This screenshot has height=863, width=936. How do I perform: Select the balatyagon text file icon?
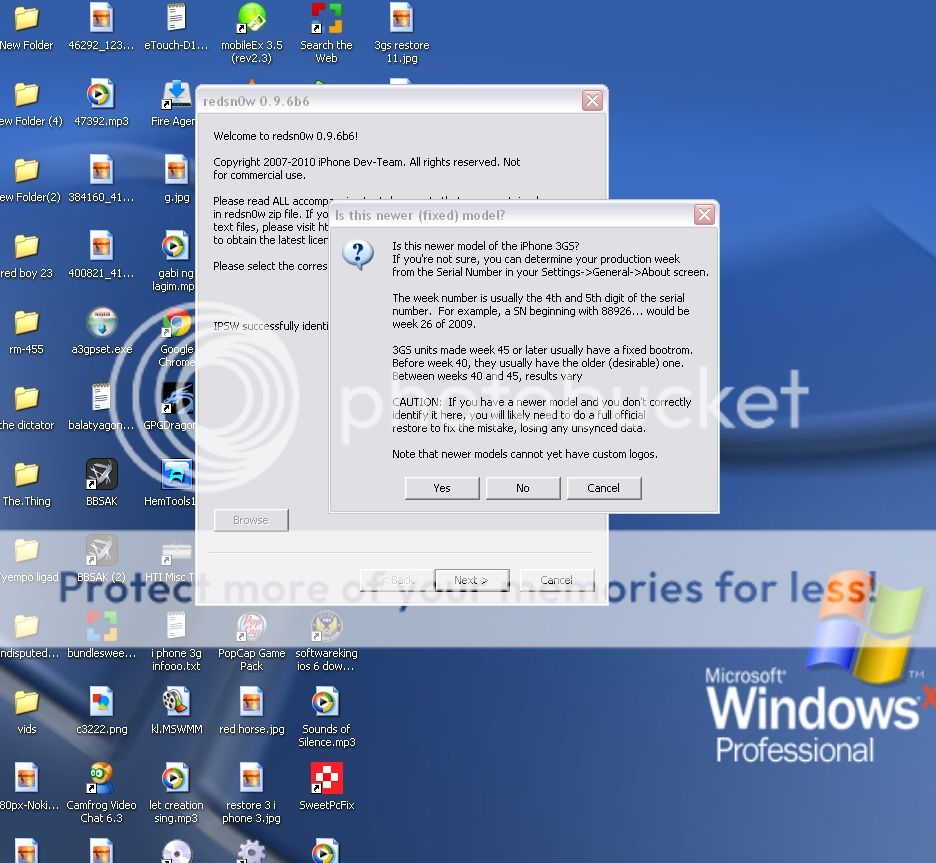pos(101,398)
